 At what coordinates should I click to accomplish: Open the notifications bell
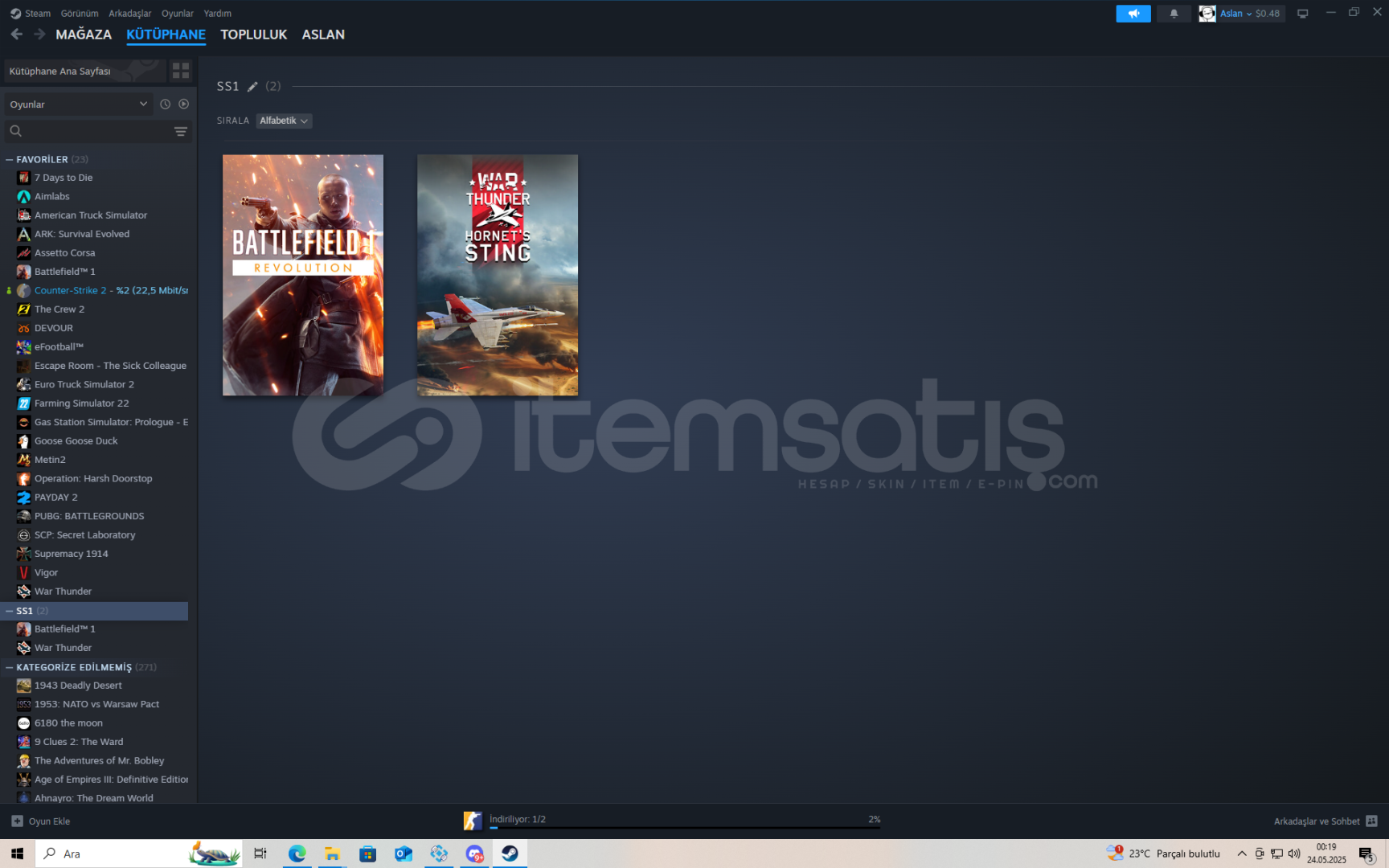point(1174,14)
